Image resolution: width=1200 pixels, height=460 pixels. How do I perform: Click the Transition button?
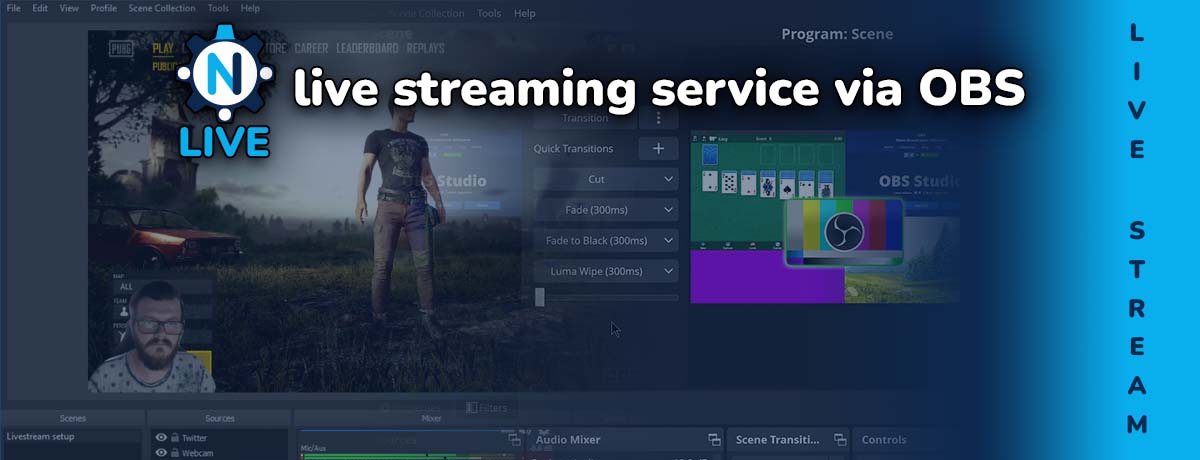584,118
